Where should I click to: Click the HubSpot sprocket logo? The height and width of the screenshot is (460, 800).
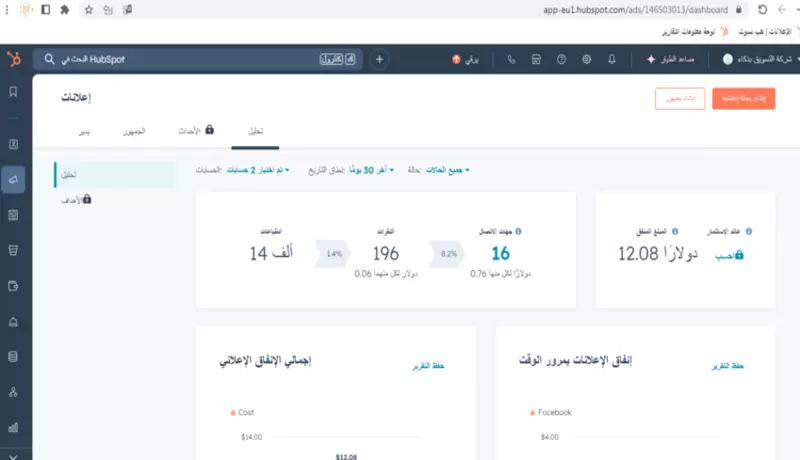[14, 59]
